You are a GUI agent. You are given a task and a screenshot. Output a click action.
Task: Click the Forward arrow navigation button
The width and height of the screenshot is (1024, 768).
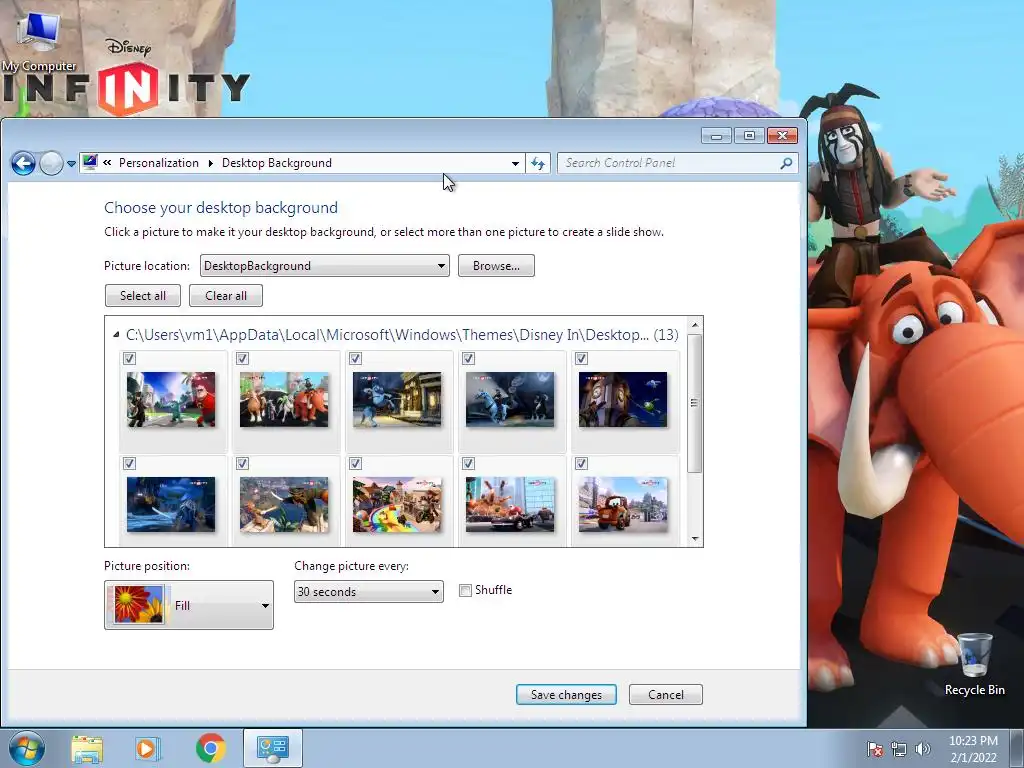coord(51,163)
